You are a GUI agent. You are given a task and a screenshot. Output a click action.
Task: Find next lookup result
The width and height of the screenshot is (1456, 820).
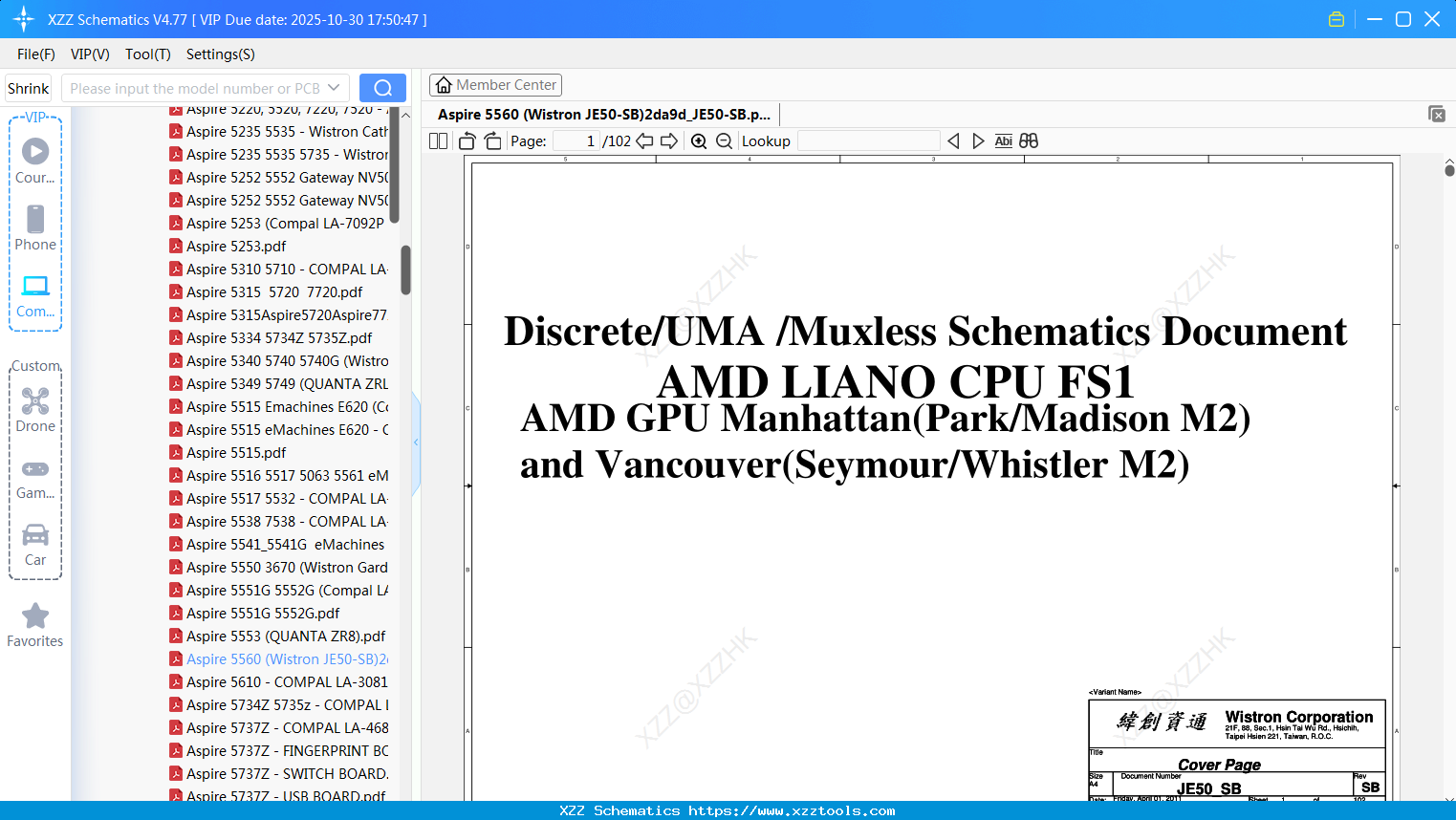pos(978,141)
